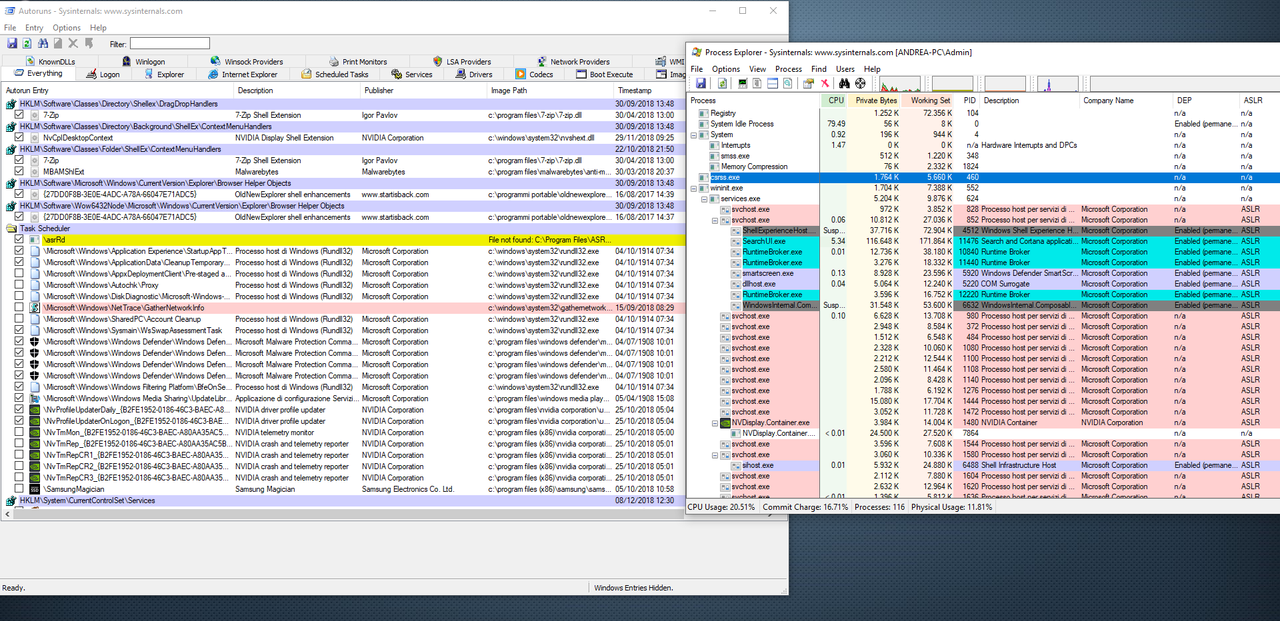Click the Show Process Tree toolbar icon
The image size is (1280, 621).
757,83
